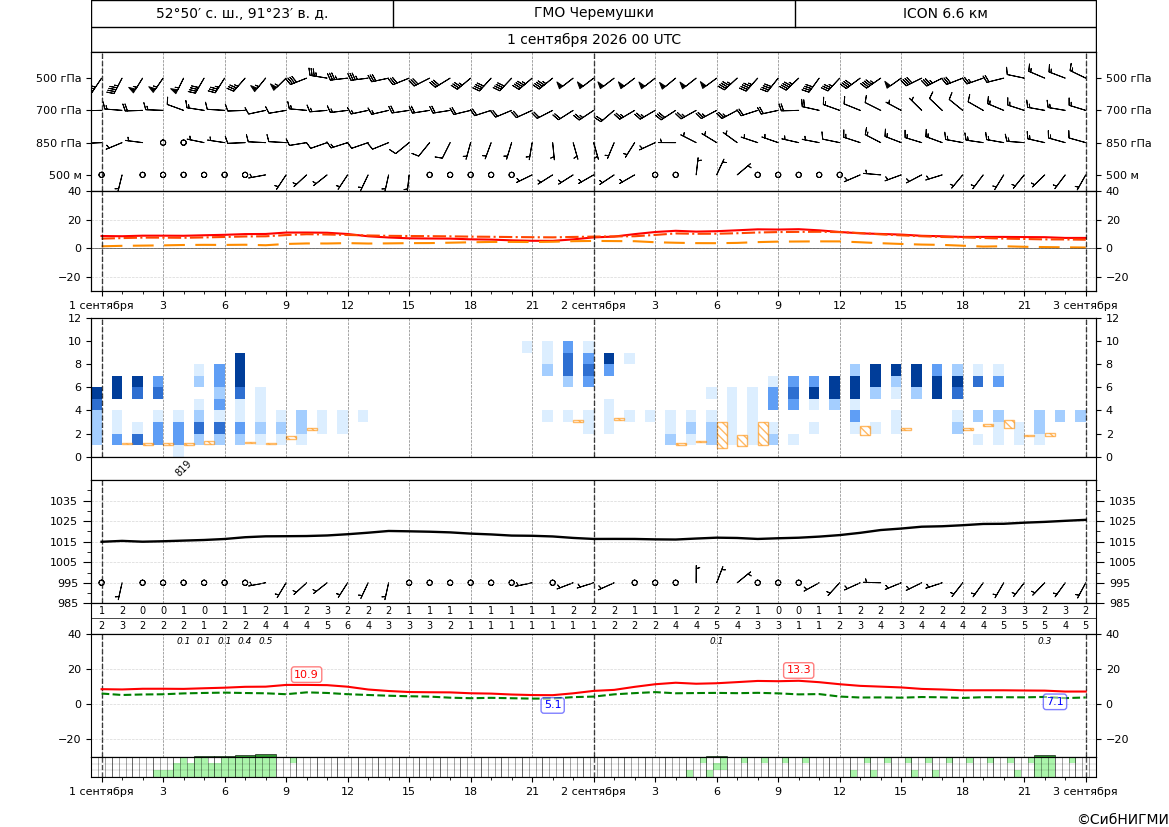Viewport: 1169px width, 827px height.
Task: Click the 819 rotated label under cloud chart
Action: (x=183, y=468)
